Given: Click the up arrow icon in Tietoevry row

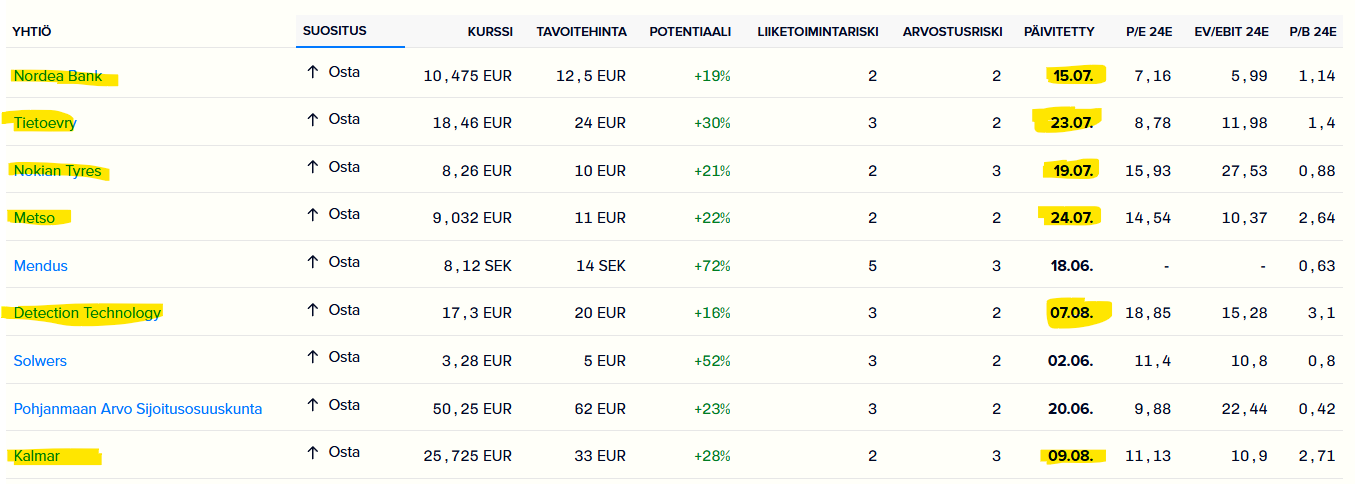Looking at the screenshot, I should tap(312, 120).
